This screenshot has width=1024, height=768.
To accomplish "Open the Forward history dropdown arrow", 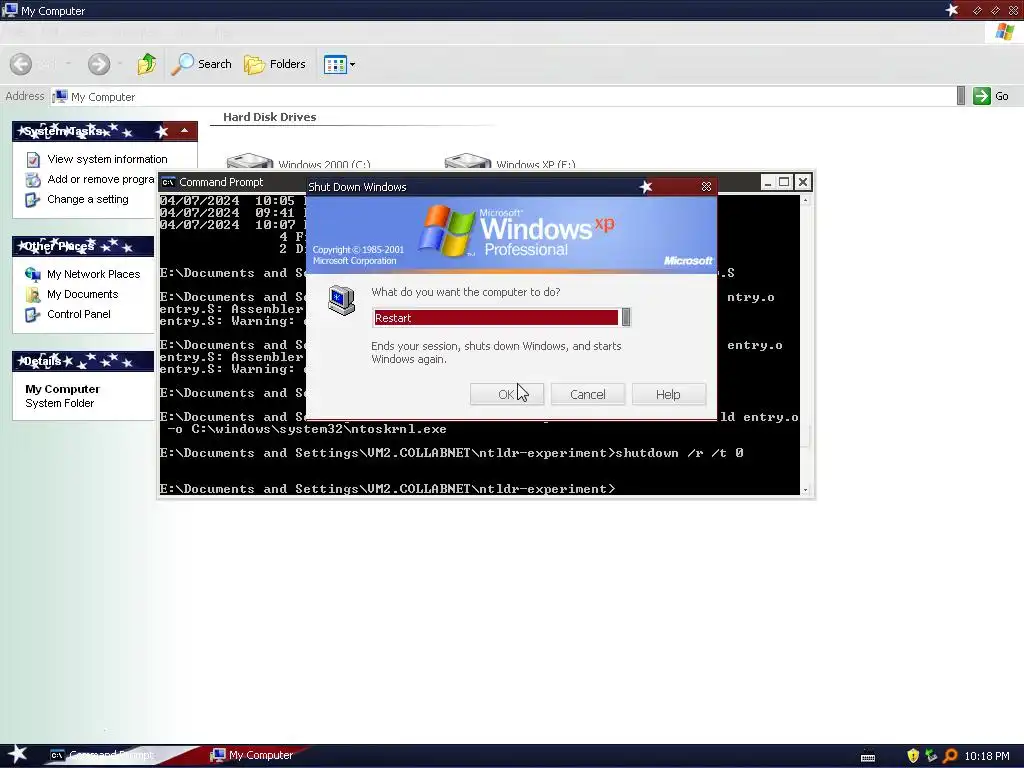I will pyautogui.click(x=120, y=64).
